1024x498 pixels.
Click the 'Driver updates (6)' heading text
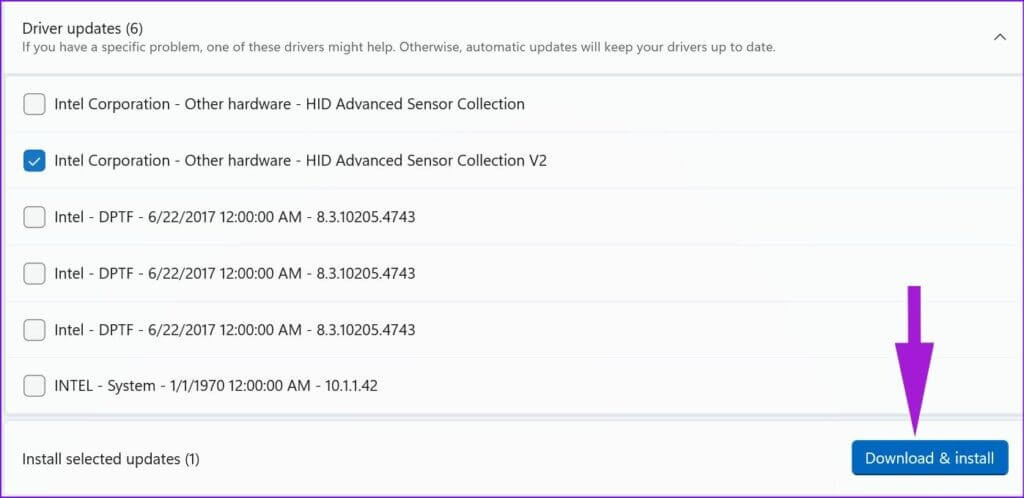[82, 29]
